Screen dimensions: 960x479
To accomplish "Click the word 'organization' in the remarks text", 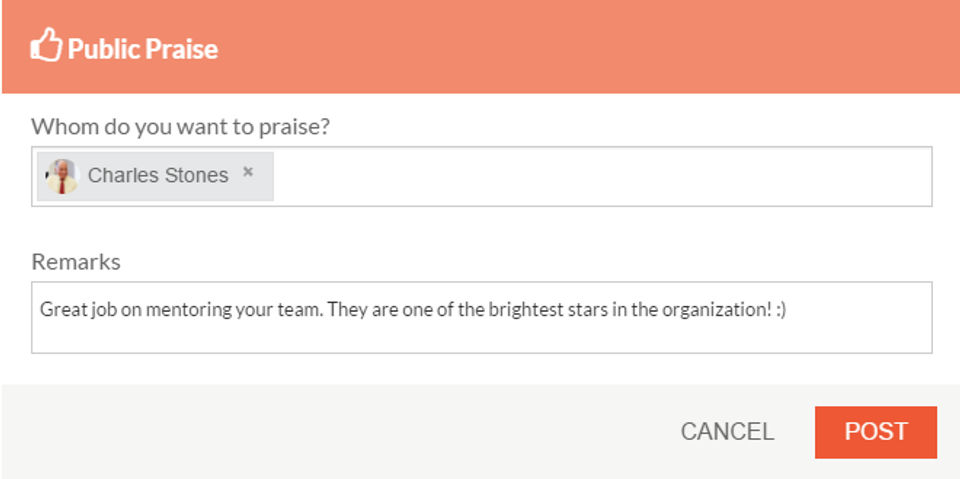I will [x=716, y=310].
